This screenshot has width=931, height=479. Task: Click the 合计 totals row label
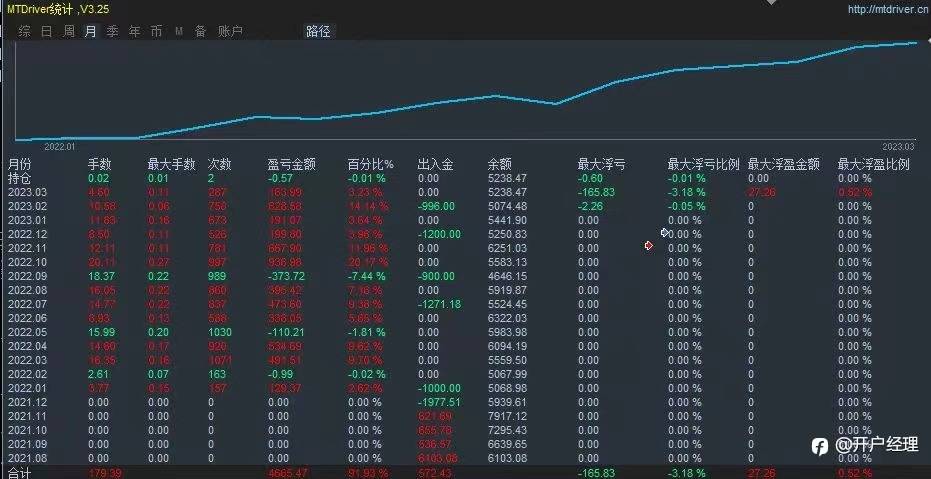click(x=19, y=473)
